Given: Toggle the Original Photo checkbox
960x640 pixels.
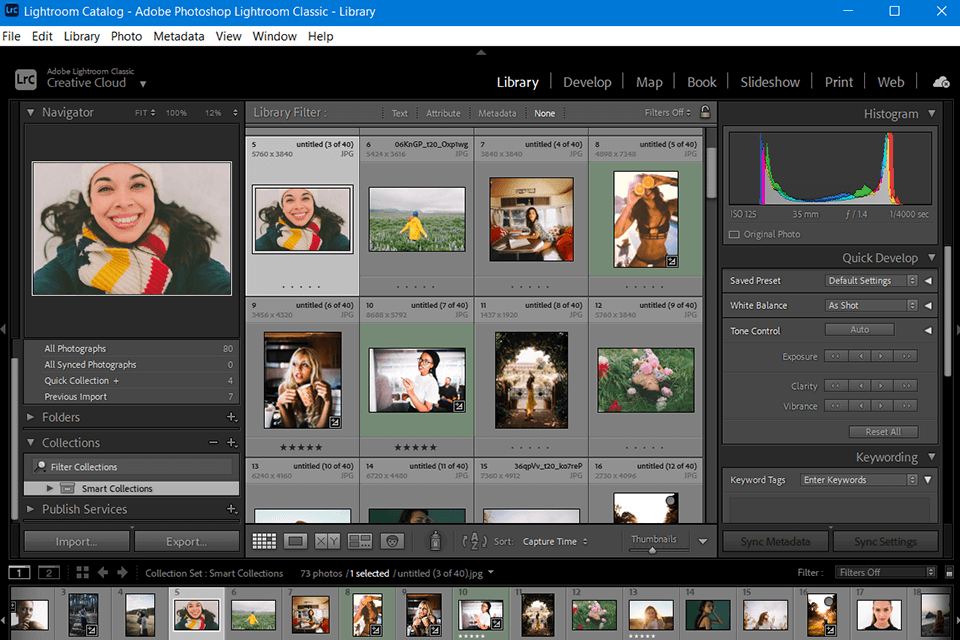Looking at the screenshot, I should [734, 235].
